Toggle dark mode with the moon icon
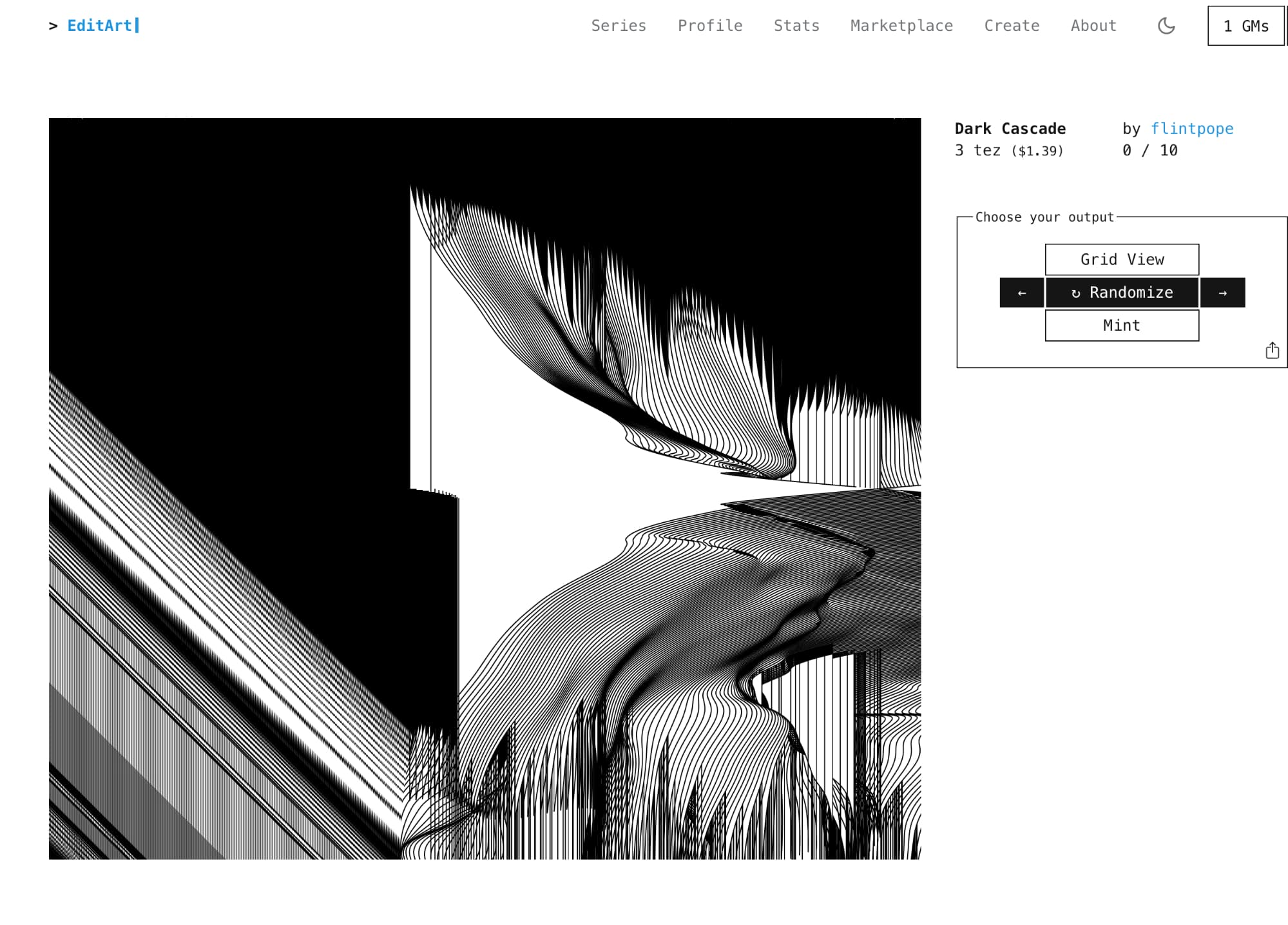The height and width of the screenshot is (925, 1288). point(1166,25)
